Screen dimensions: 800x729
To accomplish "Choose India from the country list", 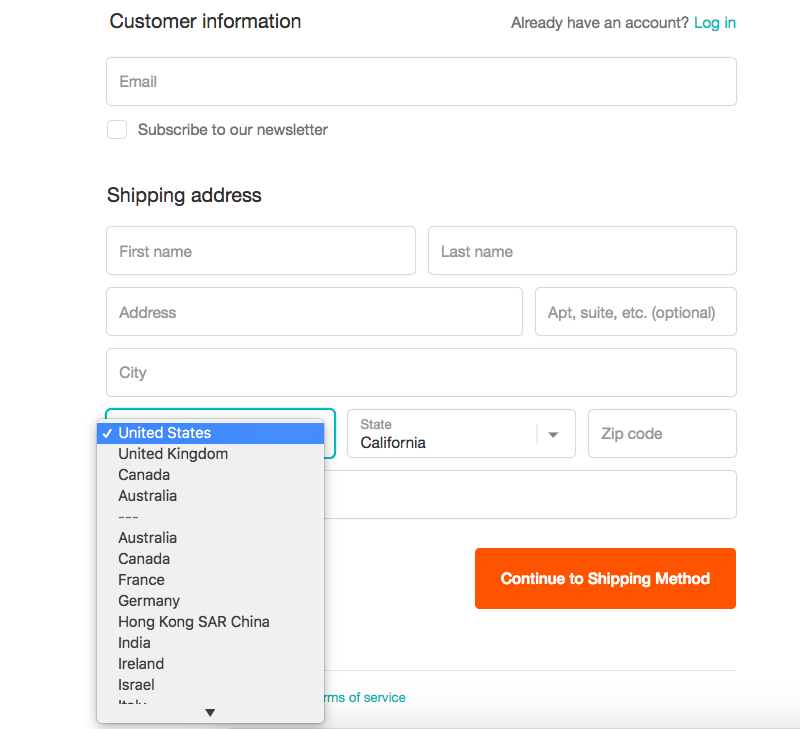I will tap(134, 643).
